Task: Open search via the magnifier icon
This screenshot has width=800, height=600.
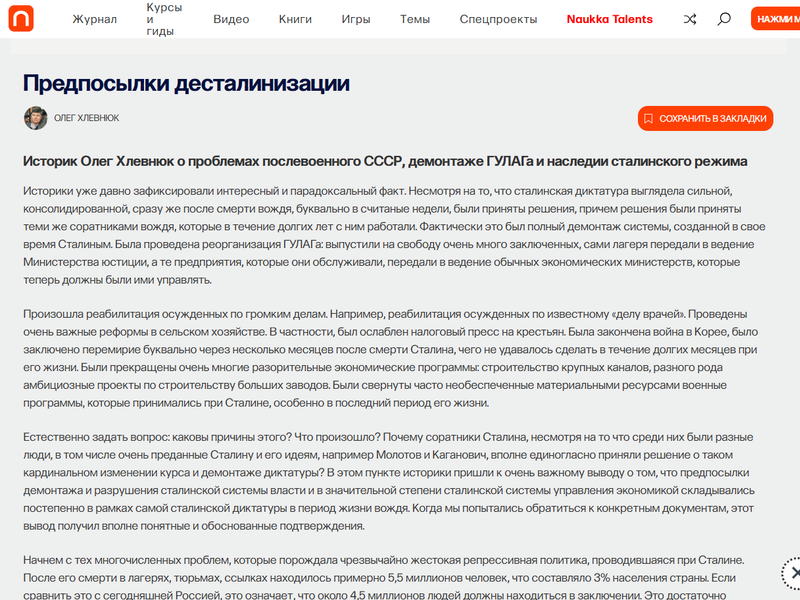Action: pyautogui.click(x=723, y=19)
